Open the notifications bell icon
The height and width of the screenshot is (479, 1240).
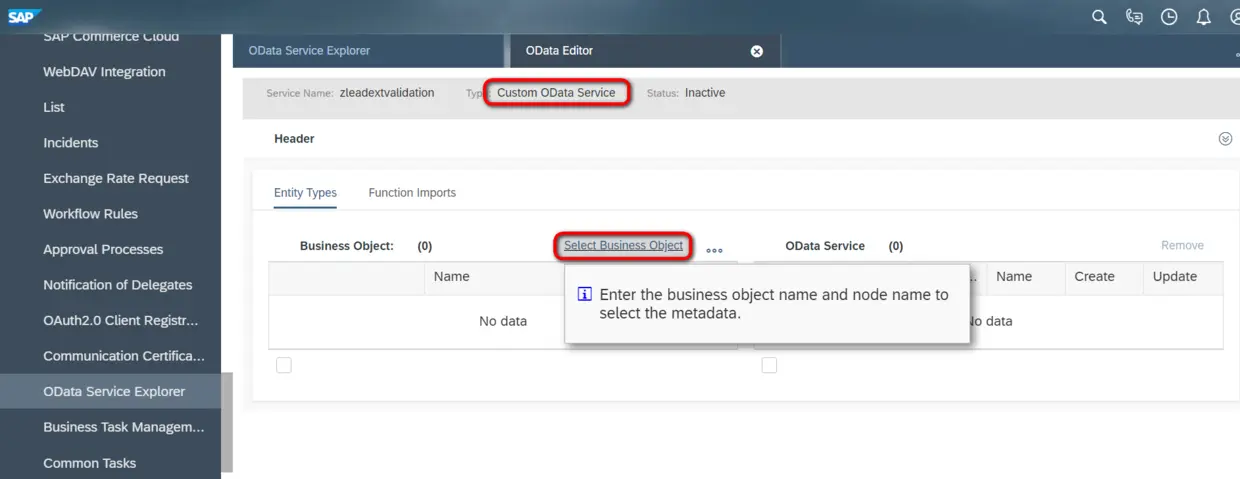click(1204, 17)
